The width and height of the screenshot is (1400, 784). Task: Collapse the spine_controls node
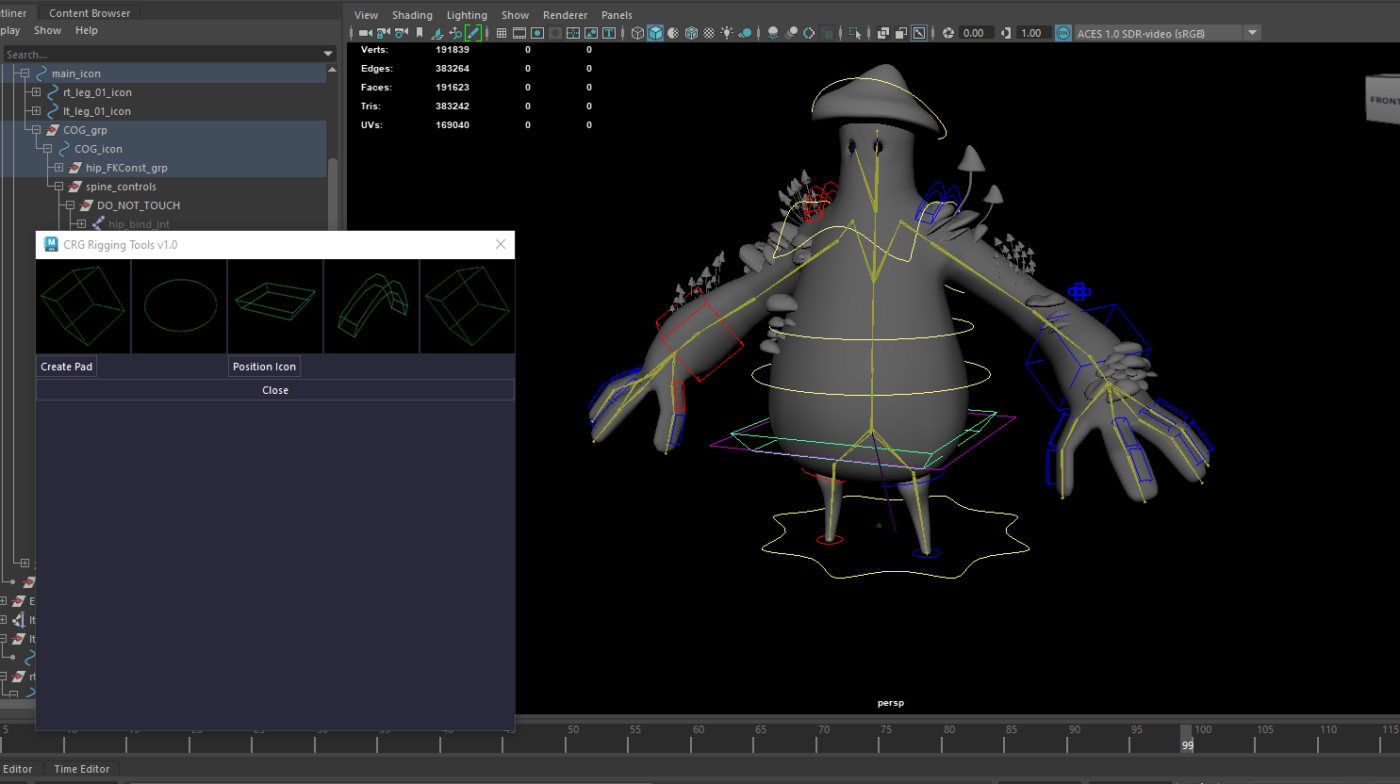coord(59,187)
